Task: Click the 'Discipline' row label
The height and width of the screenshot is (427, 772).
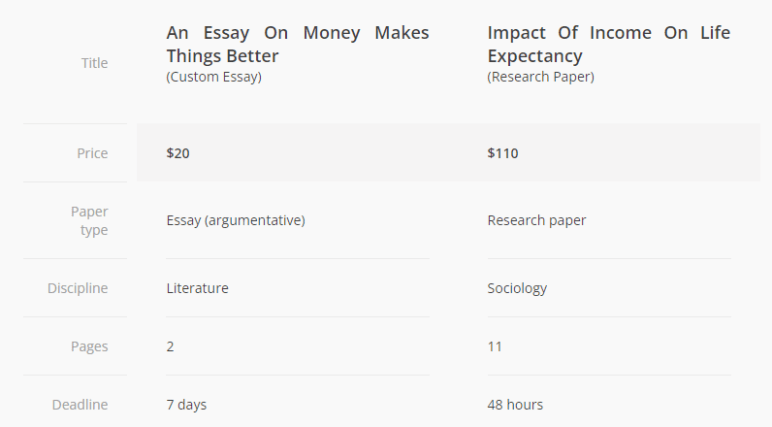Action: 77,288
